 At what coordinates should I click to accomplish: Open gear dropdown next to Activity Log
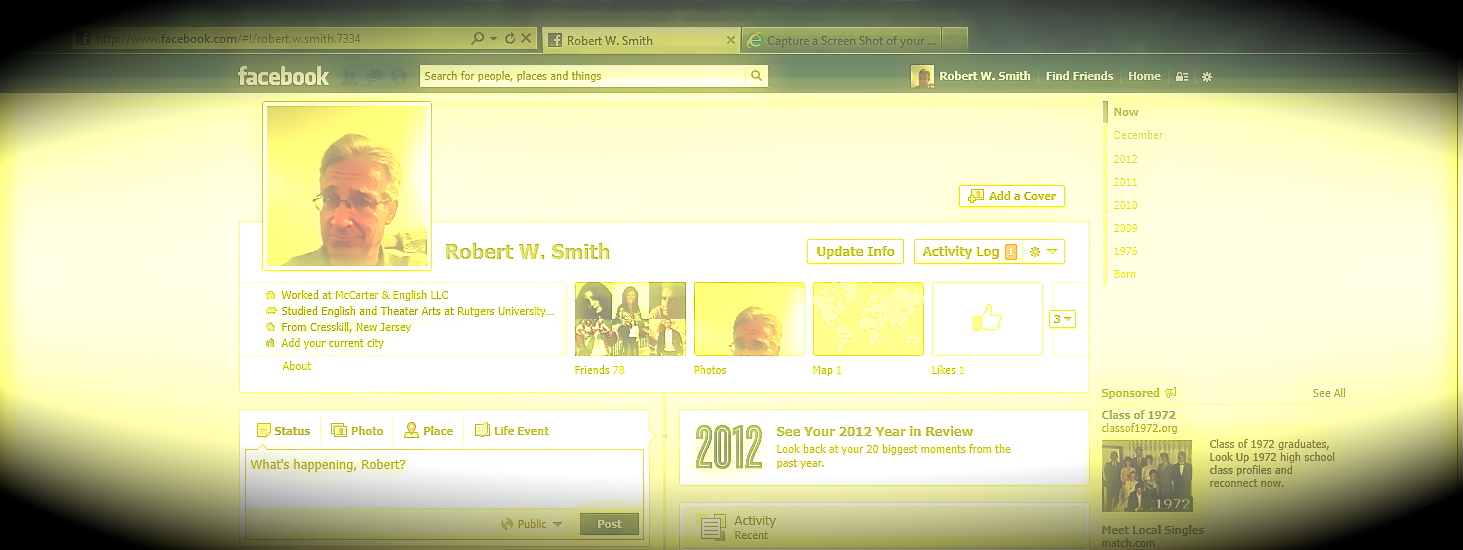(1043, 252)
